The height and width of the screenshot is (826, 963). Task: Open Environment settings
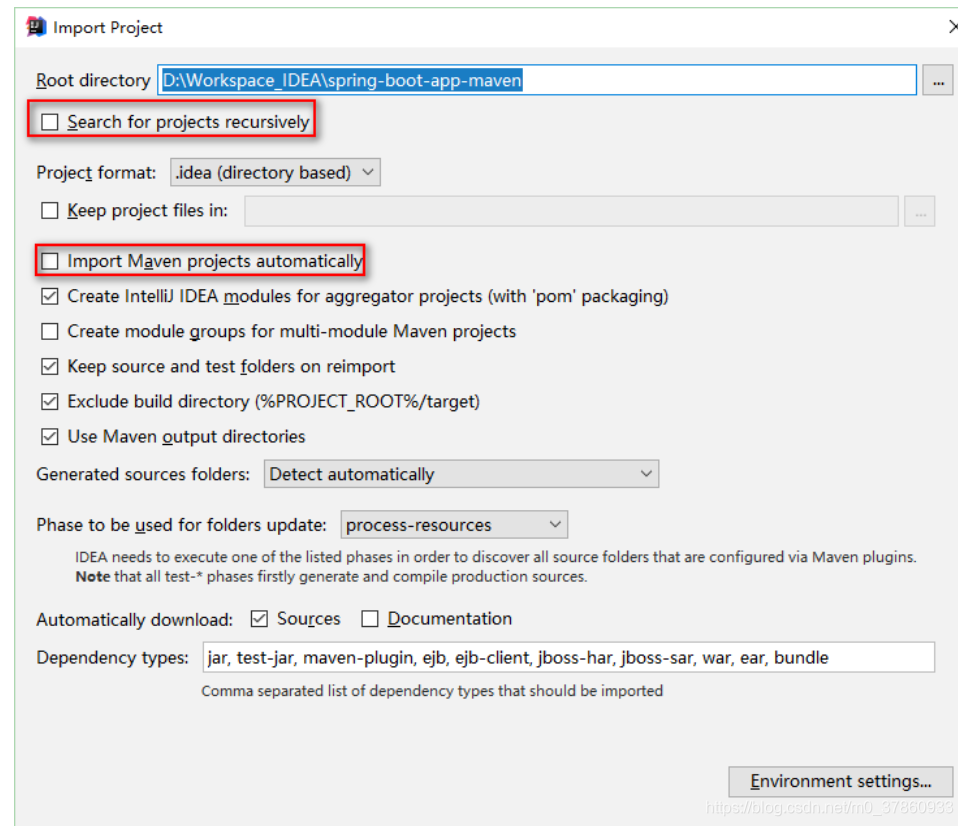pos(840,781)
